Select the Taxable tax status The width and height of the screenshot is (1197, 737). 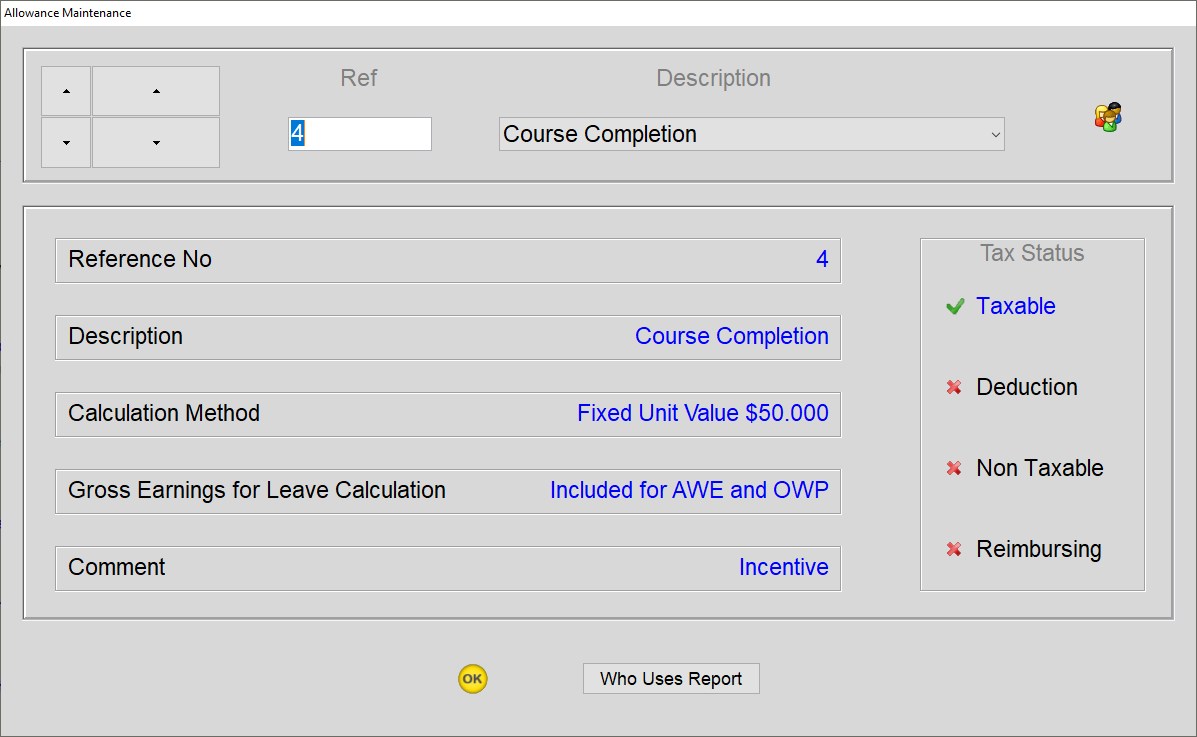(x=1016, y=306)
